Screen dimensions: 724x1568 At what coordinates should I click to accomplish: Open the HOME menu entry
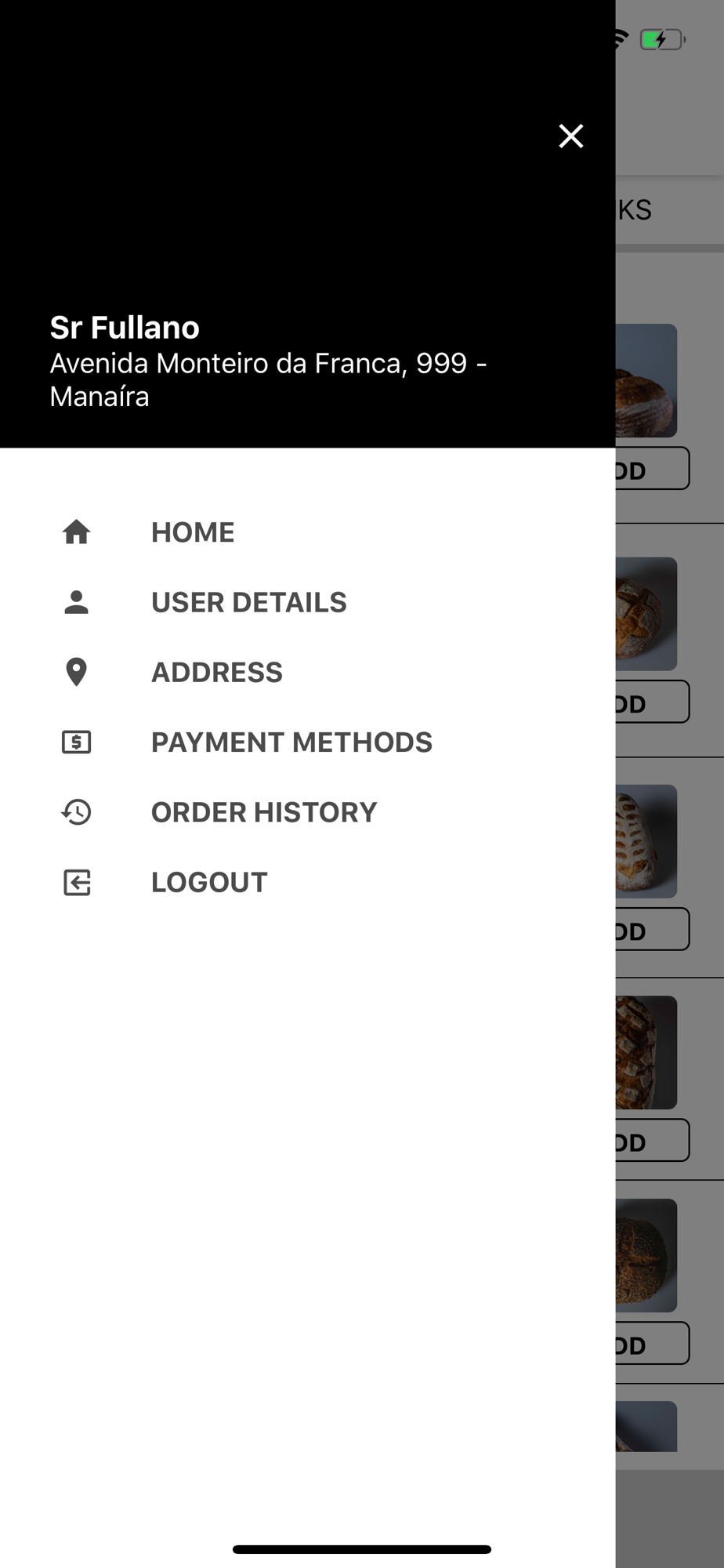[193, 532]
